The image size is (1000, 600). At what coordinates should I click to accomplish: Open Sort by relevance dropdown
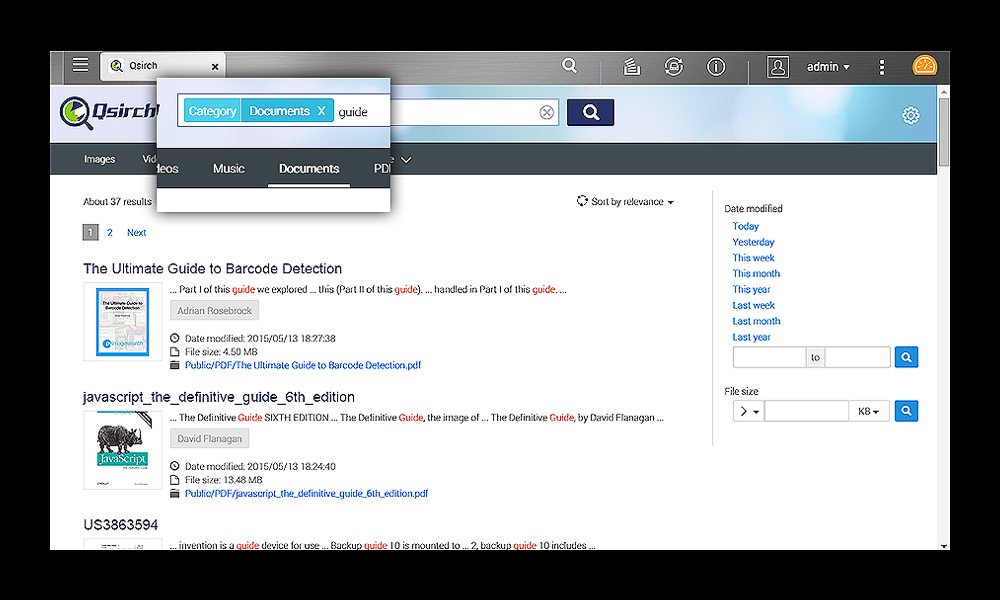pos(625,201)
